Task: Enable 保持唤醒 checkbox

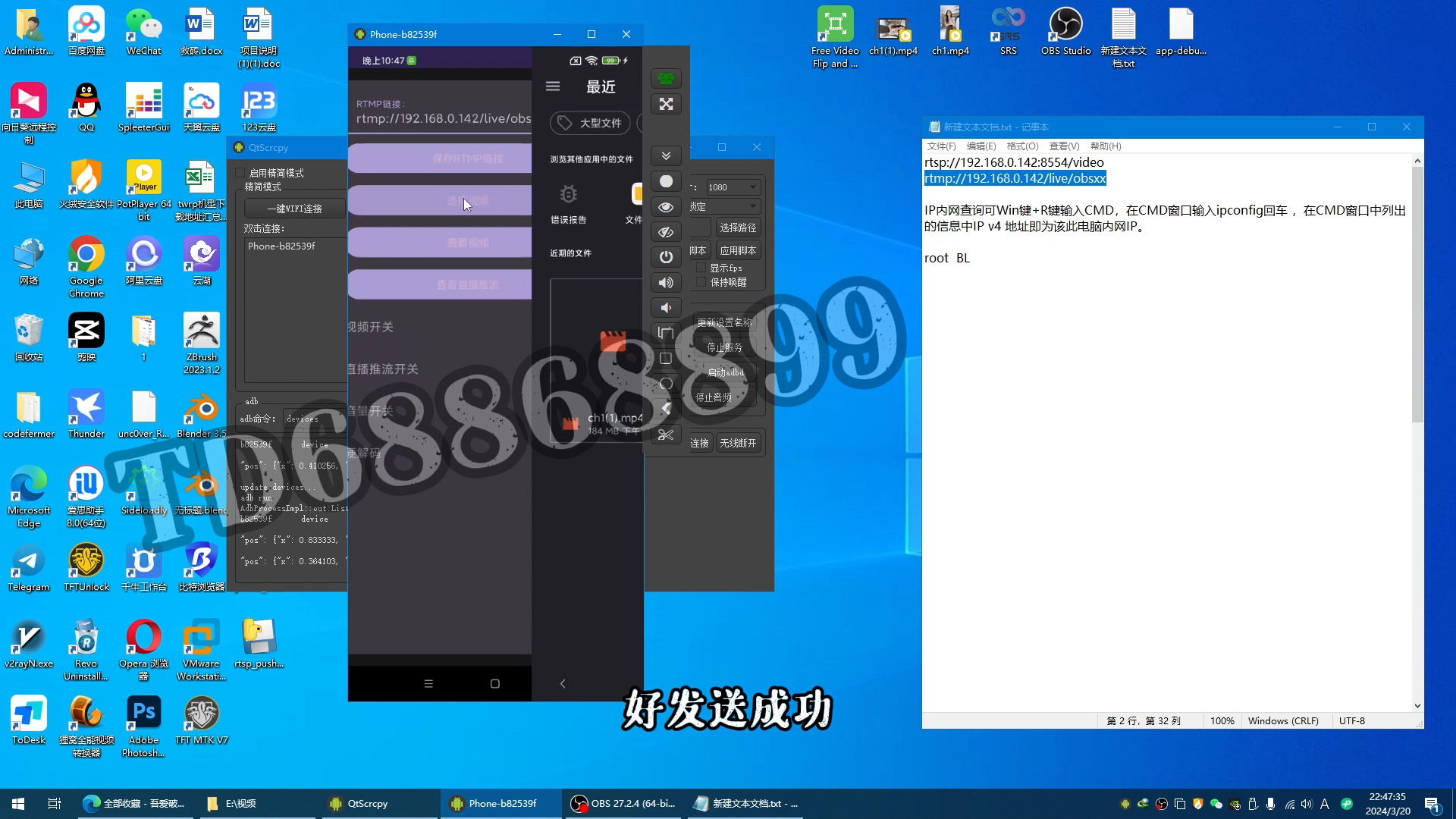Action: (x=701, y=282)
